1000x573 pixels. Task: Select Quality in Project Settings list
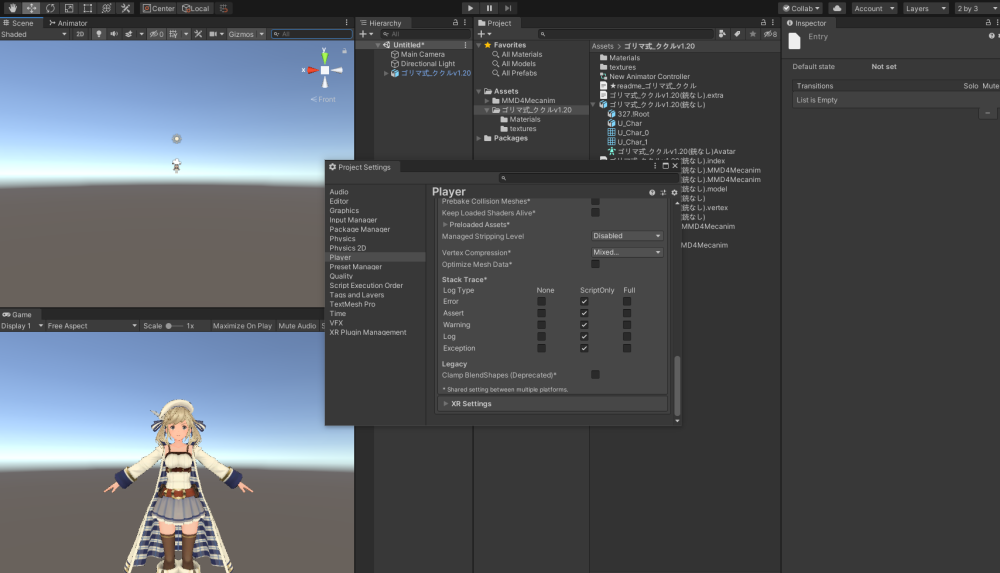tap(341, 276)
